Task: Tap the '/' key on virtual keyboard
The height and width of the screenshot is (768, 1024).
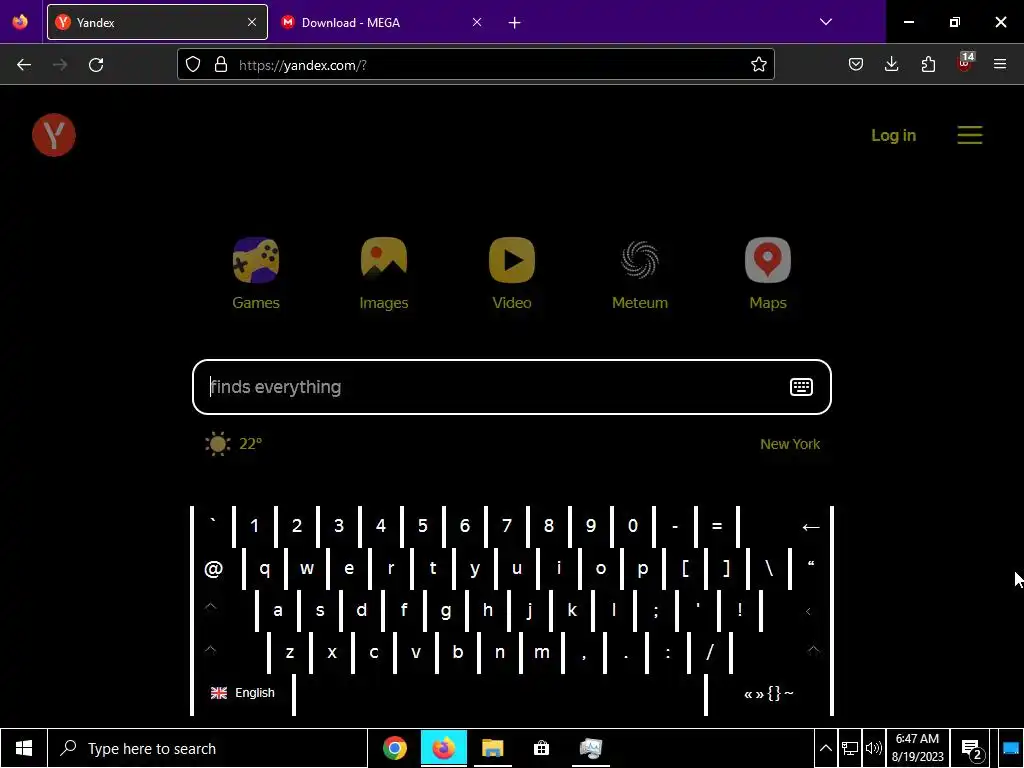Action: [710, 652]
